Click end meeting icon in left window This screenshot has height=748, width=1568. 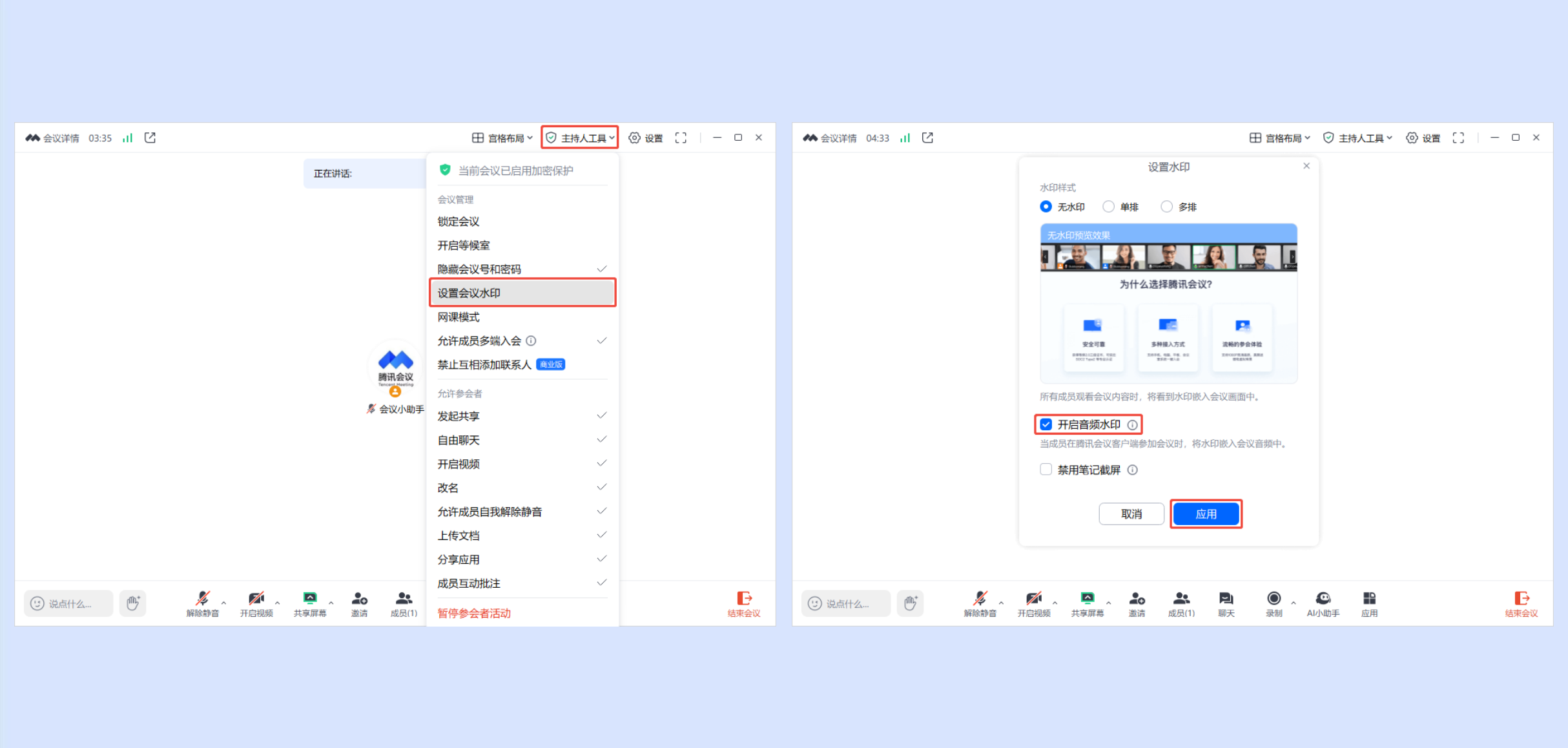click(744, 599)
